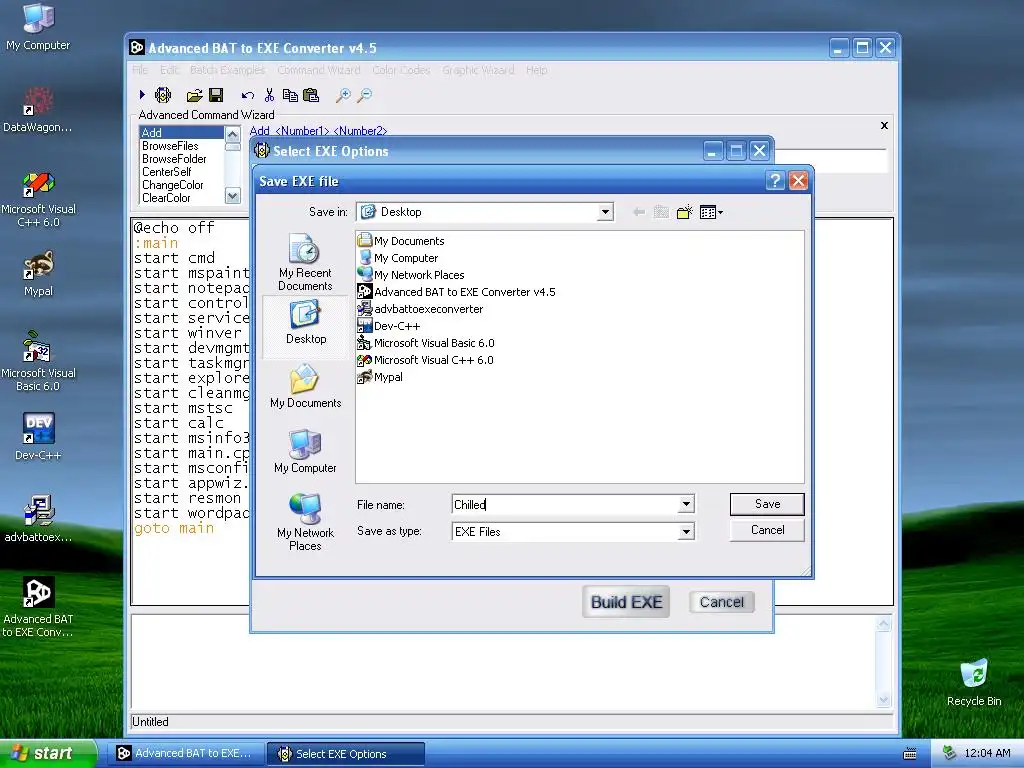Viewport: 1024px width, 768px height.
Task: Select the Dev-C++ desktop shortcut icon
Action: pos(38,436)
